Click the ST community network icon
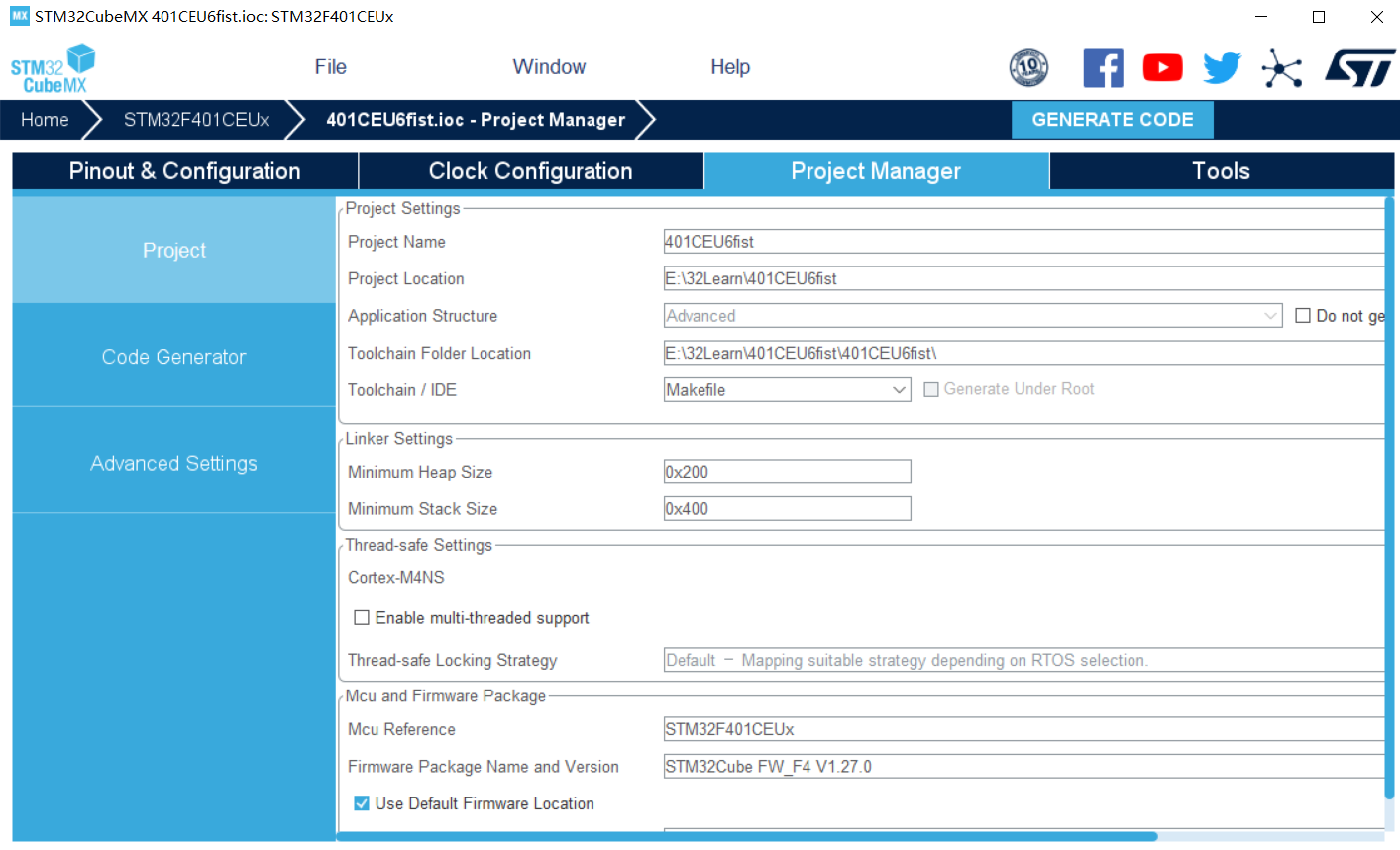 pos(1282,68)
